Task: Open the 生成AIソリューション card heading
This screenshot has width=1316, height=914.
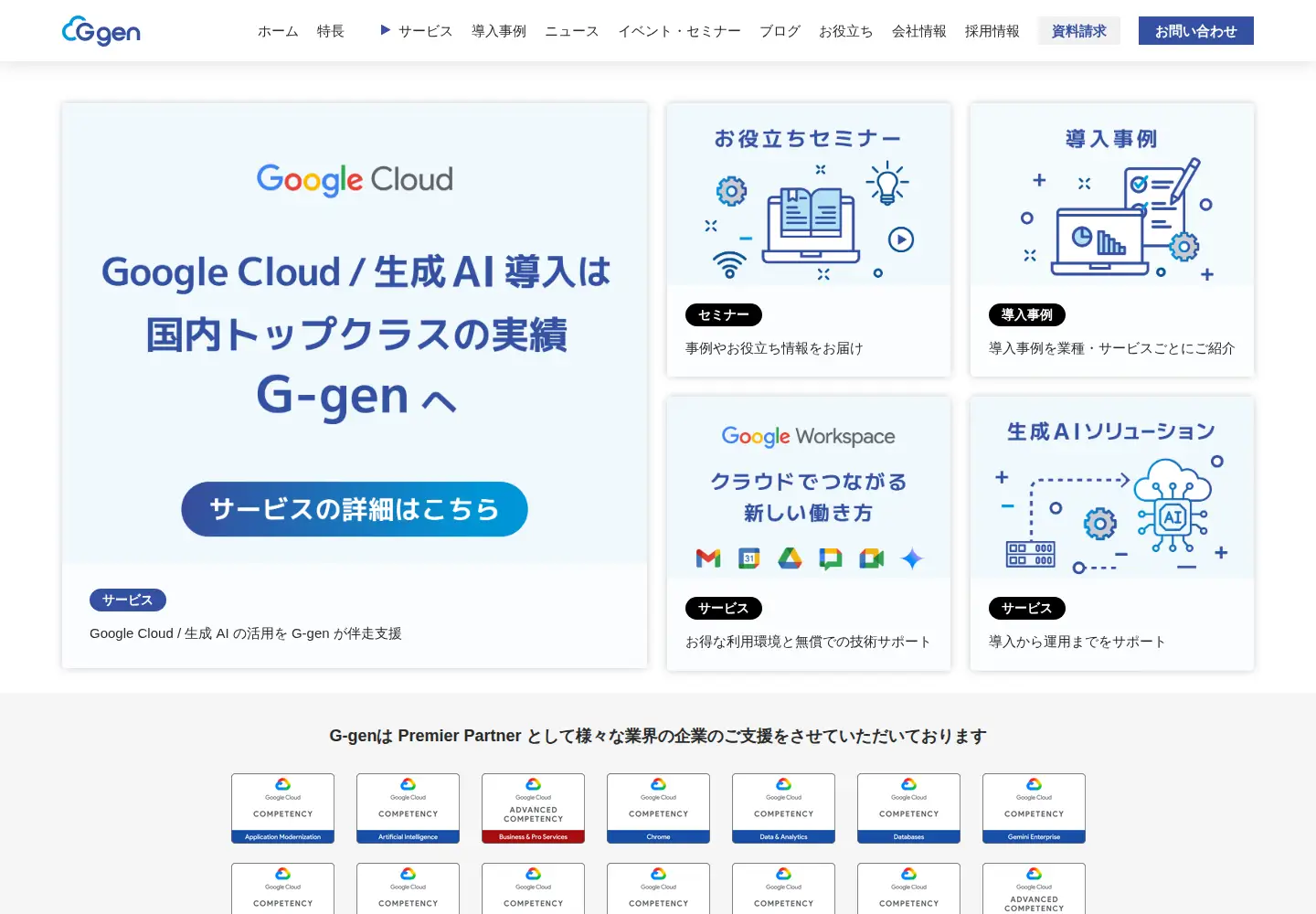Action: 1111,431
